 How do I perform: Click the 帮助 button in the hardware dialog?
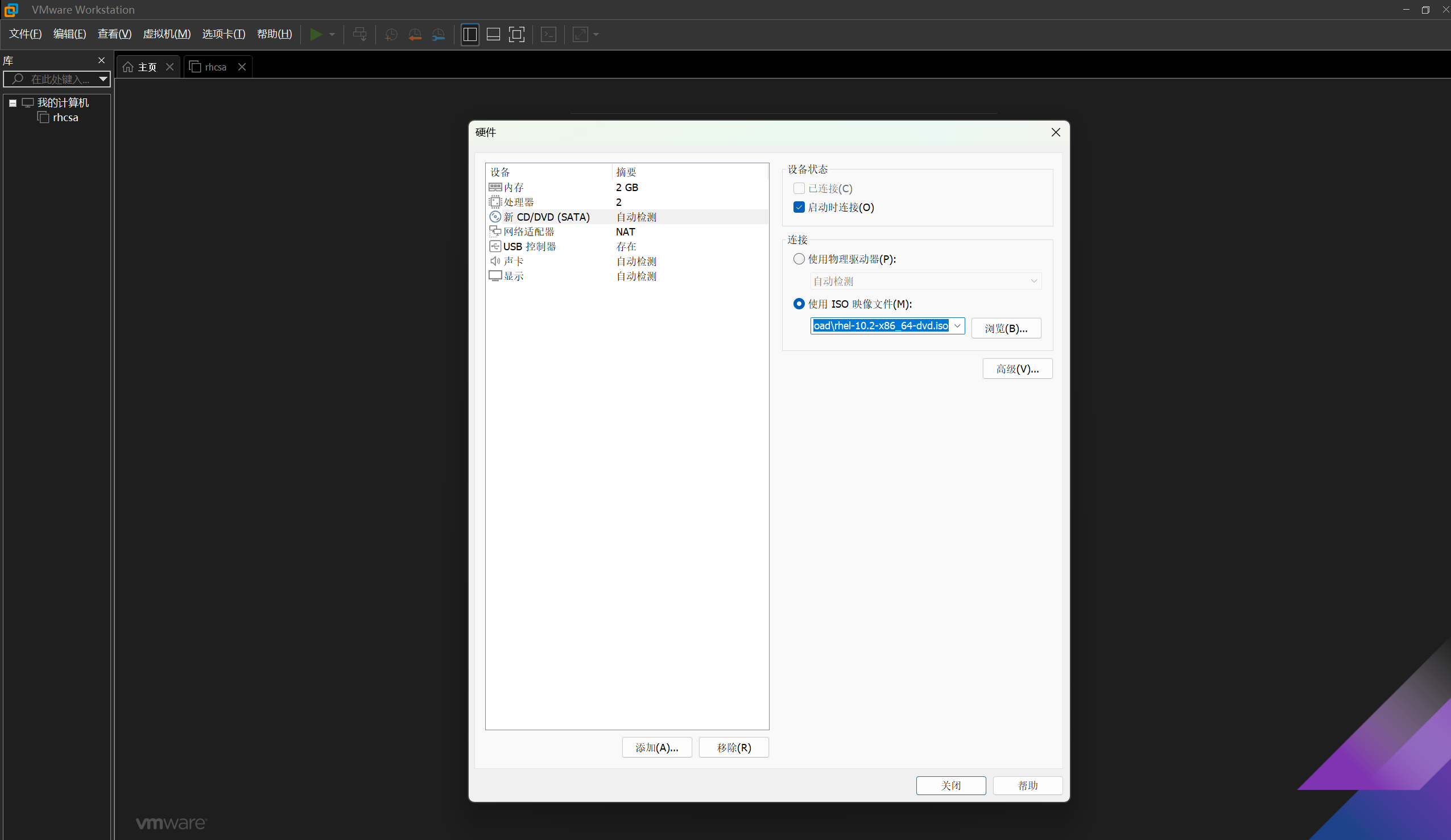pyautogui.click(x=1028, y=785)
